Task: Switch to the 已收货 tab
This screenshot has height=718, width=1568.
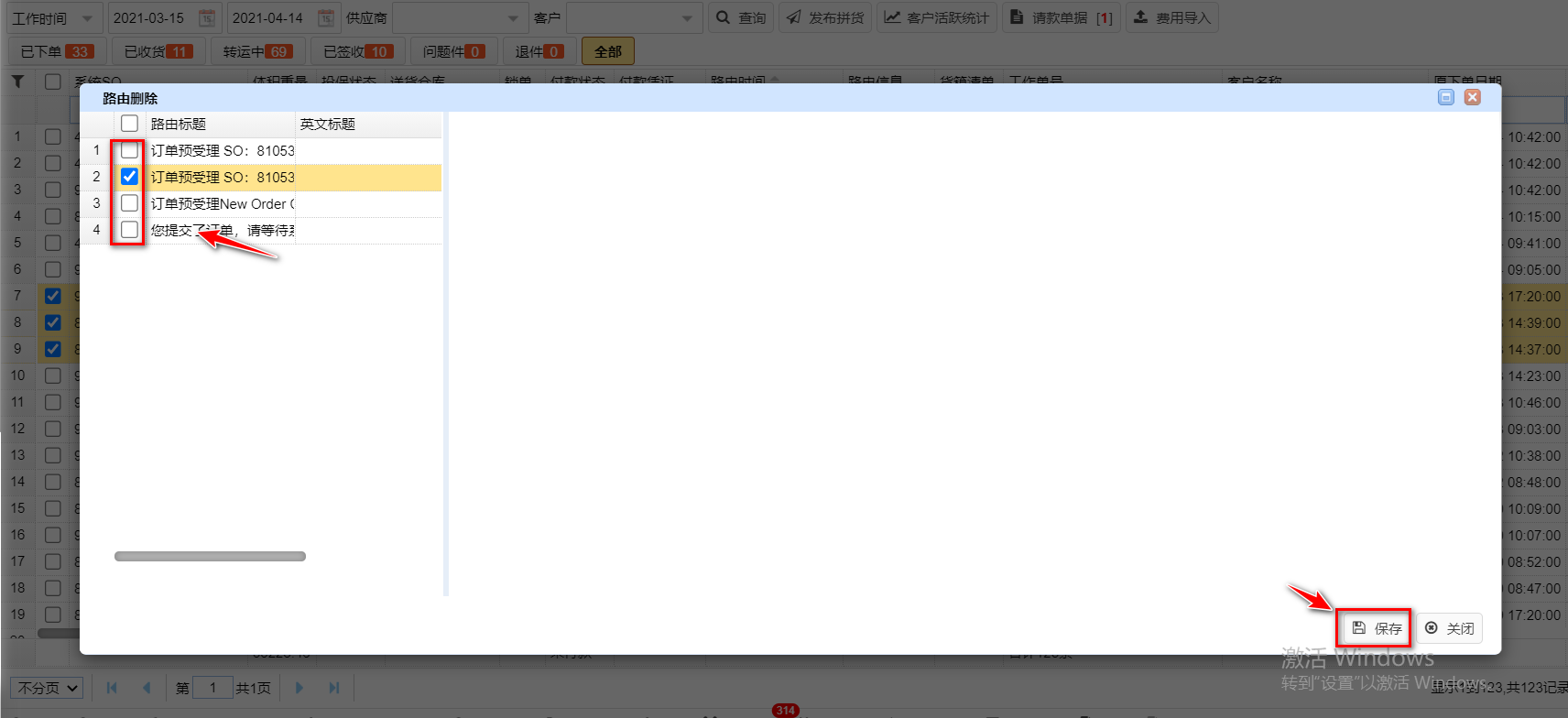Action: pyautogui.click(x=158, y=51)
